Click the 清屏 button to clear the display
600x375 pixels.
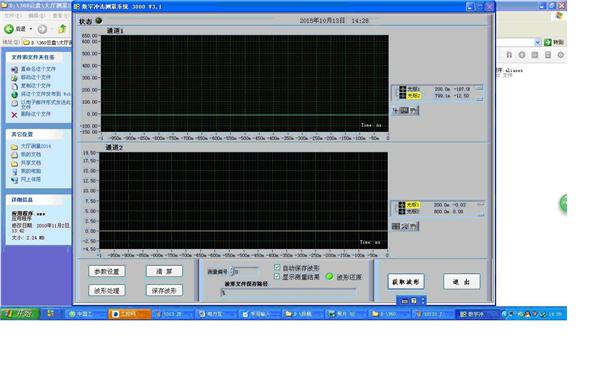[164, 271]
